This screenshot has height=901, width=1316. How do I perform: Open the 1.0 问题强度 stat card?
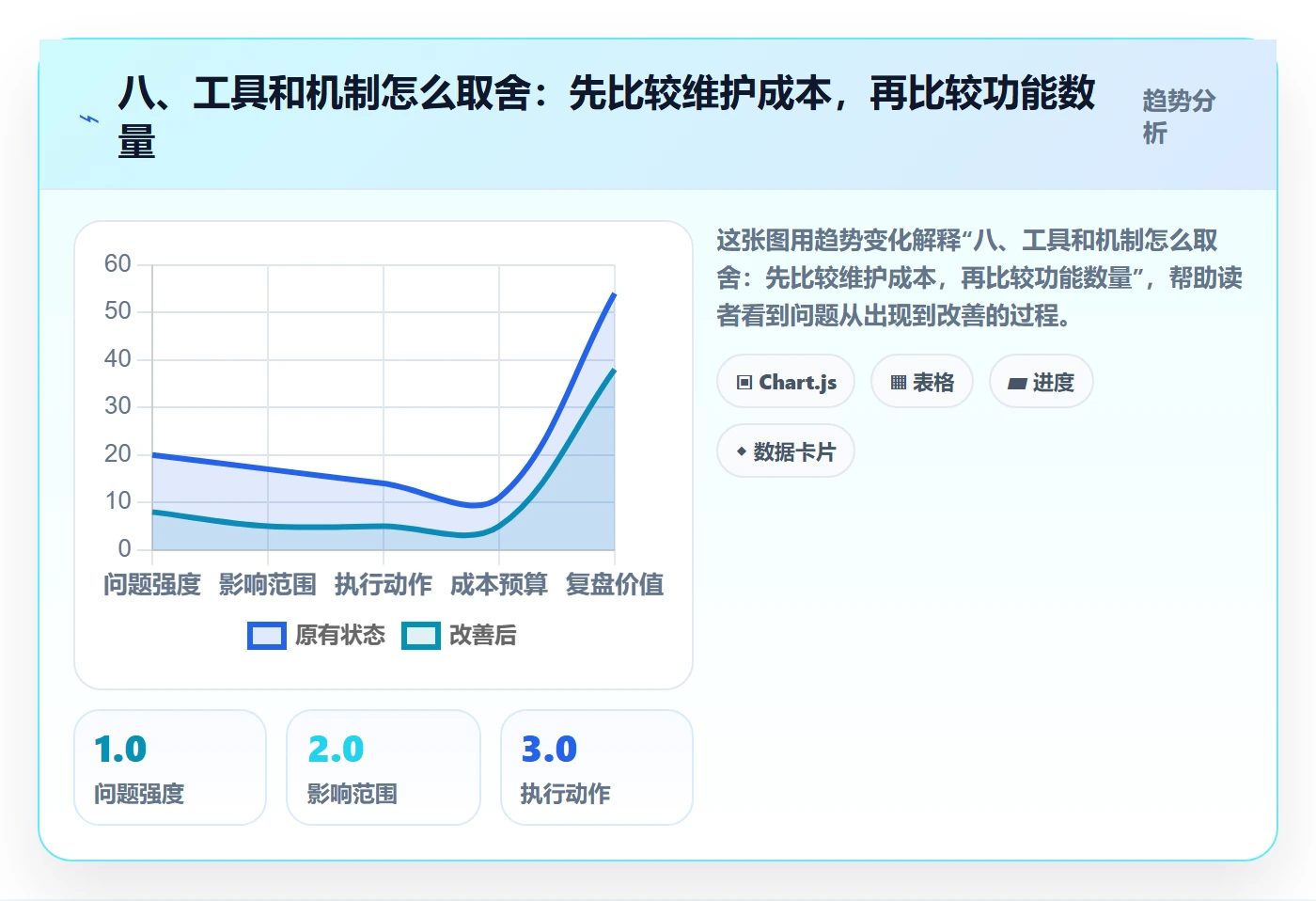(x=170, y=767)
